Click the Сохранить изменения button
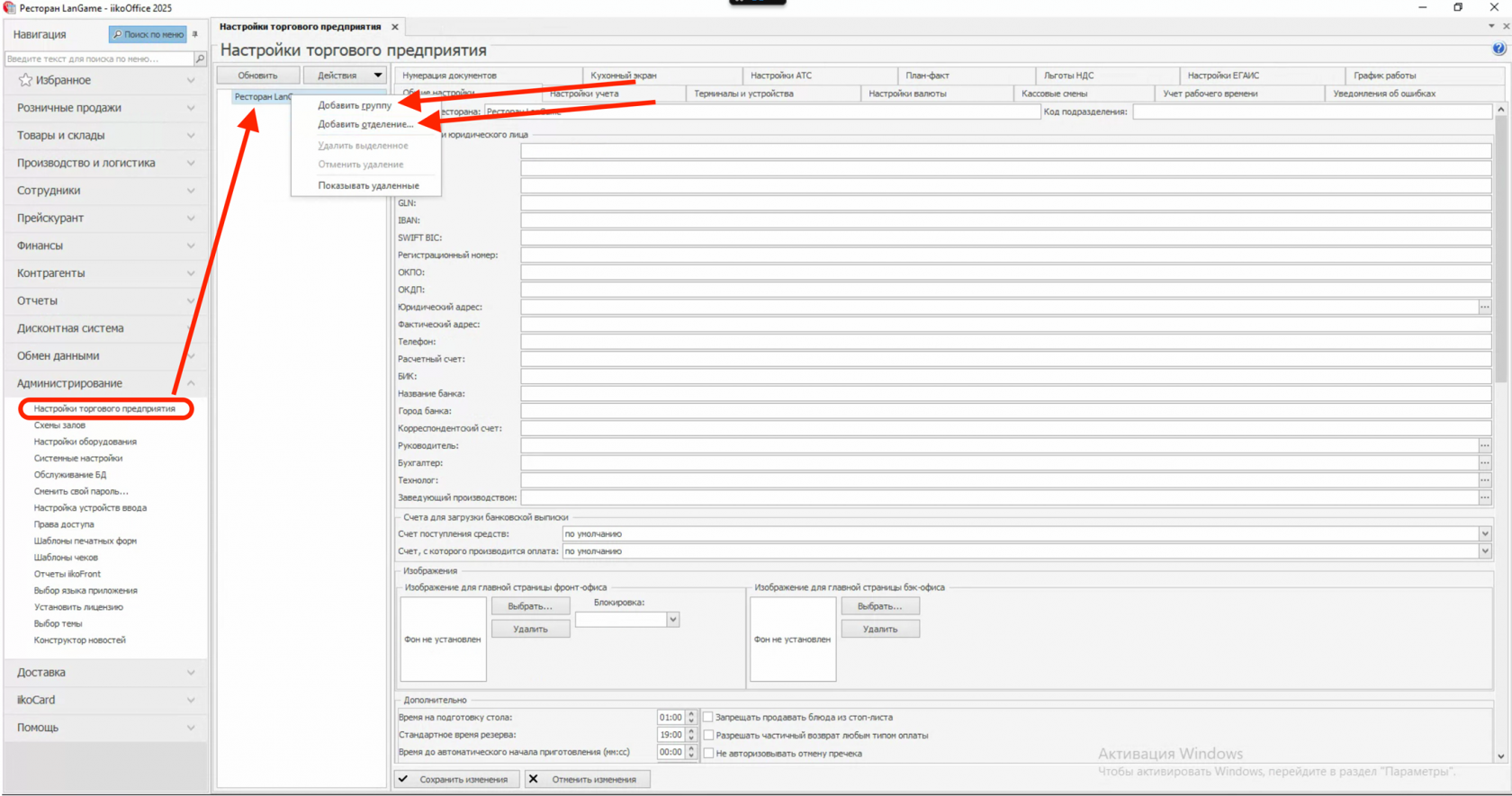This screenshot has width=1512, height=796. pos(457,779)
